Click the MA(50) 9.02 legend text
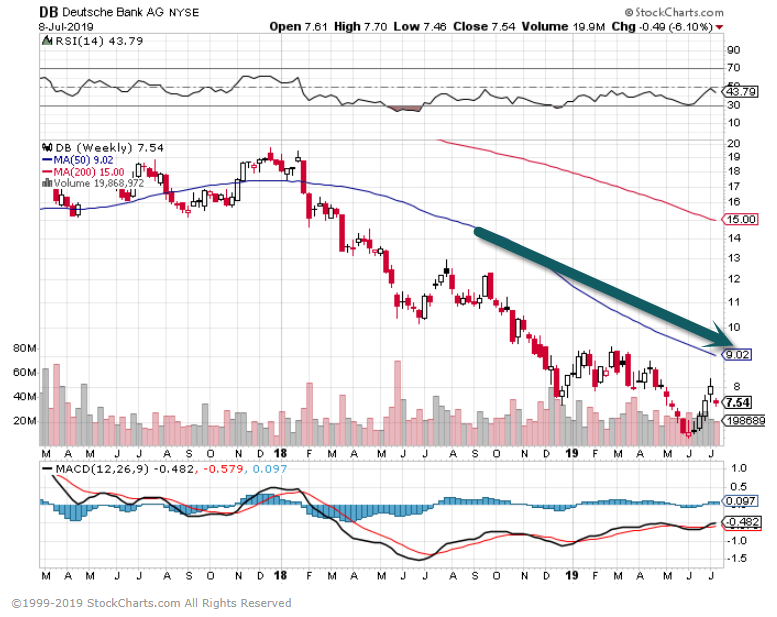Viewport: 777px width, 617px height. [x=83, y=160]
